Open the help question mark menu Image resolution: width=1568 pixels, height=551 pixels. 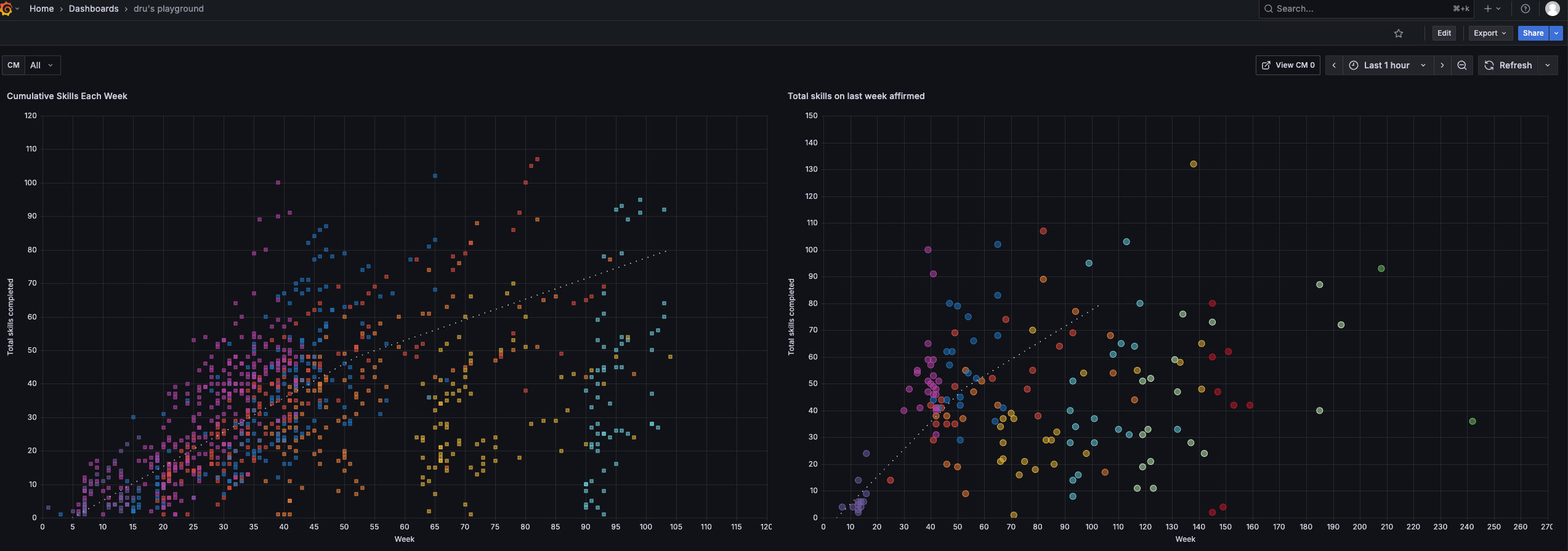pyautogui.click(x=1525, y=9)
